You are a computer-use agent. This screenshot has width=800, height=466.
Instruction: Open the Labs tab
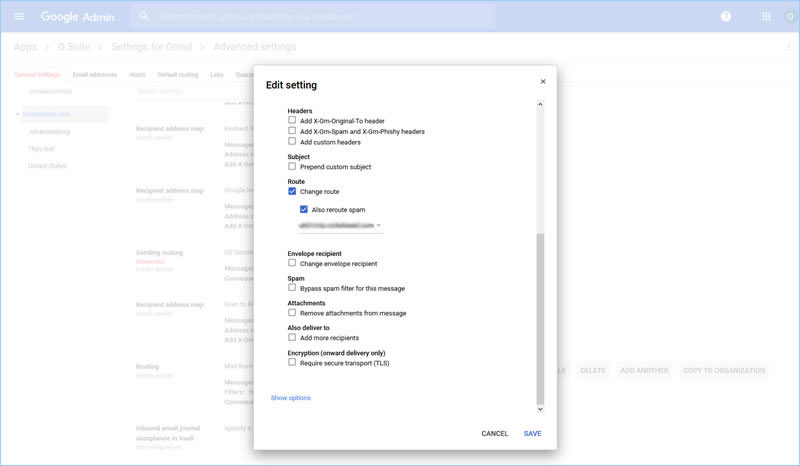point(217,75)
